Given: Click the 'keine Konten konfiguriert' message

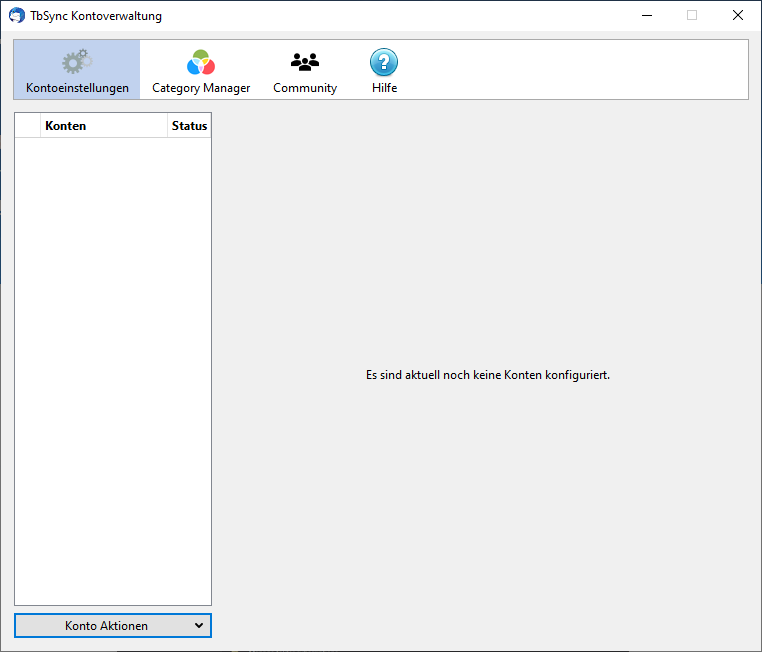Looking at the screenshot, I should (487, 375).
